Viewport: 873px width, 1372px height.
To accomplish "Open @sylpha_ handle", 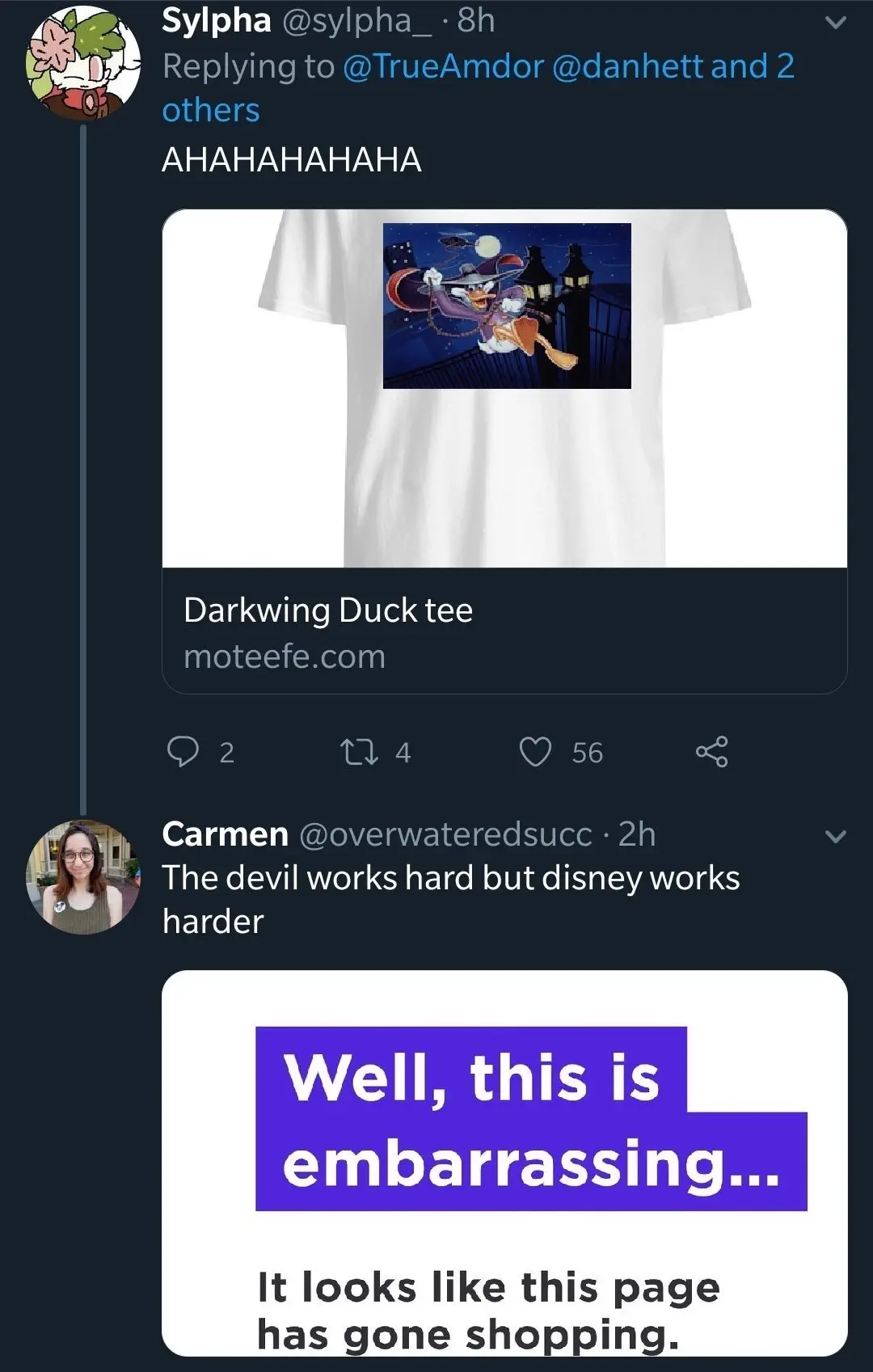I will 356,21.
